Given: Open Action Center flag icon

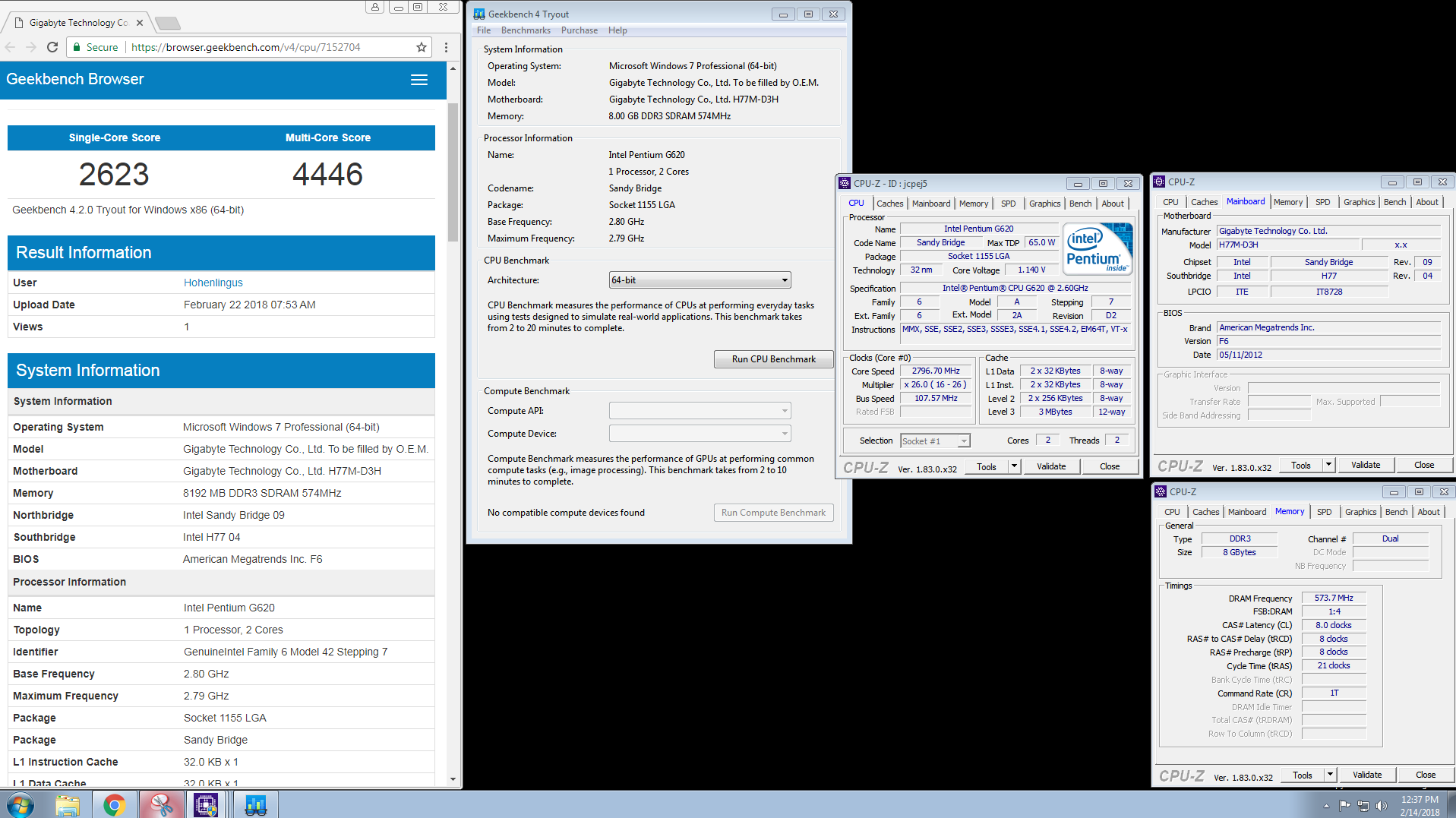Looking at the screenshot, I should click(x=1344, y=806).
